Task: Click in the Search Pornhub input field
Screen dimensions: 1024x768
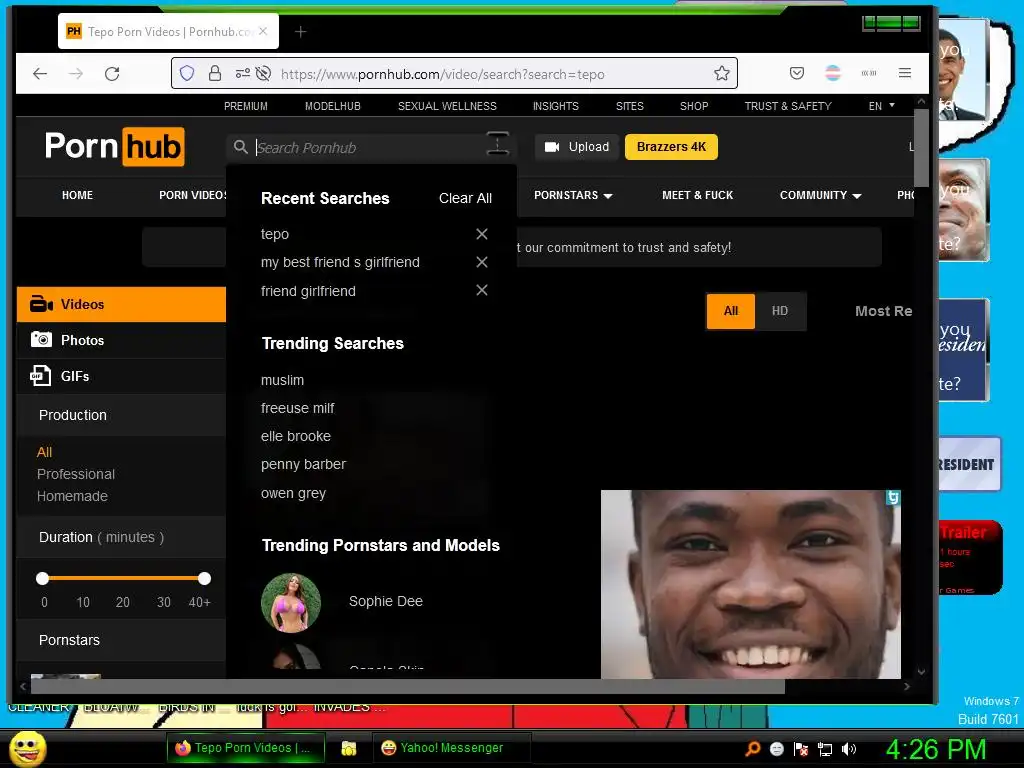Action: coord(369,148)
